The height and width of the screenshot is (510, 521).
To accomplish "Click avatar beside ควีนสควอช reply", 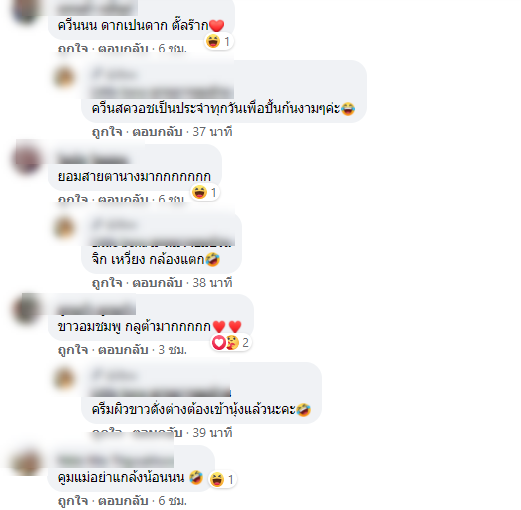I will (x=64, y=77).
